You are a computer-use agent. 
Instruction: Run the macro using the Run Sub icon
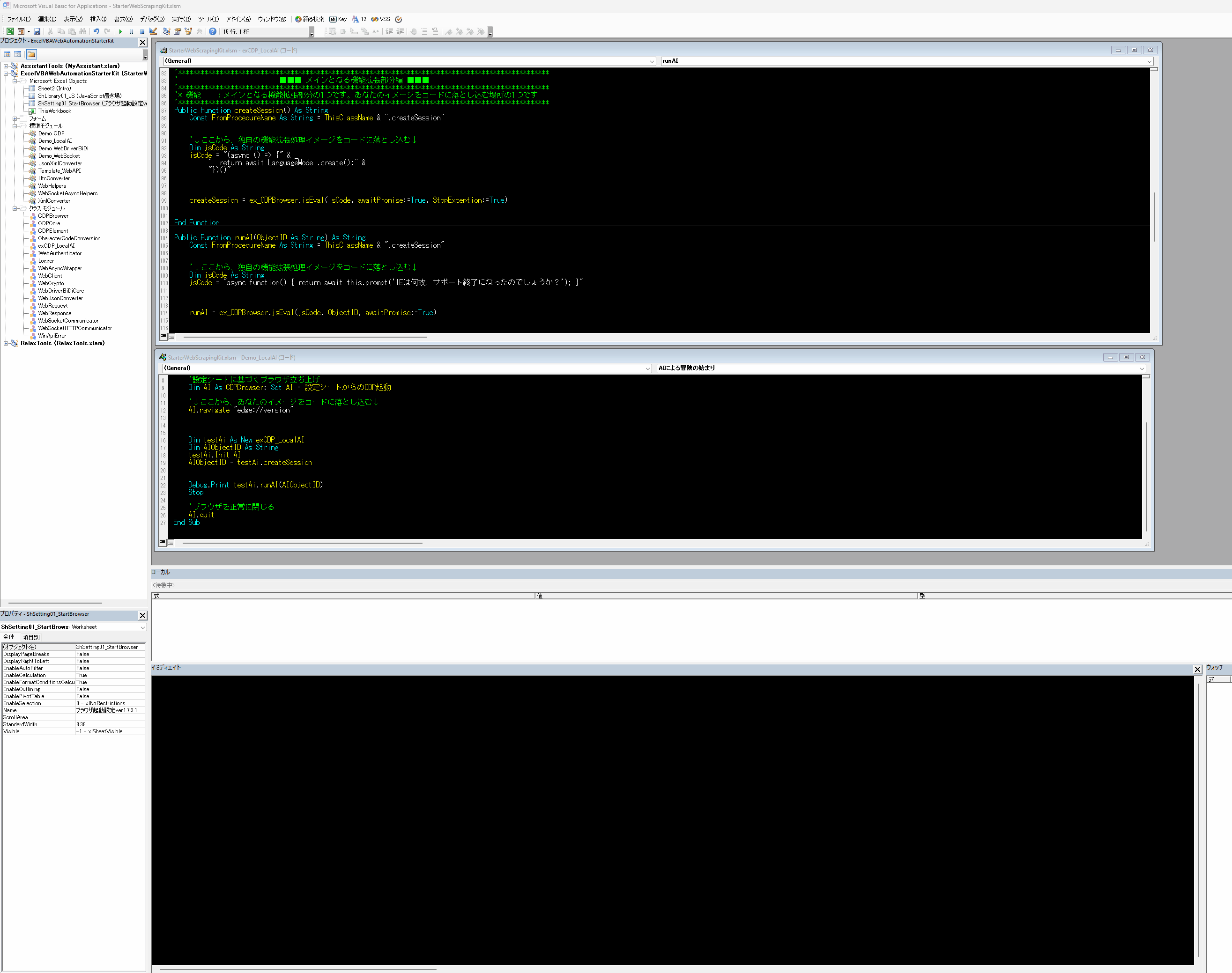121,31
